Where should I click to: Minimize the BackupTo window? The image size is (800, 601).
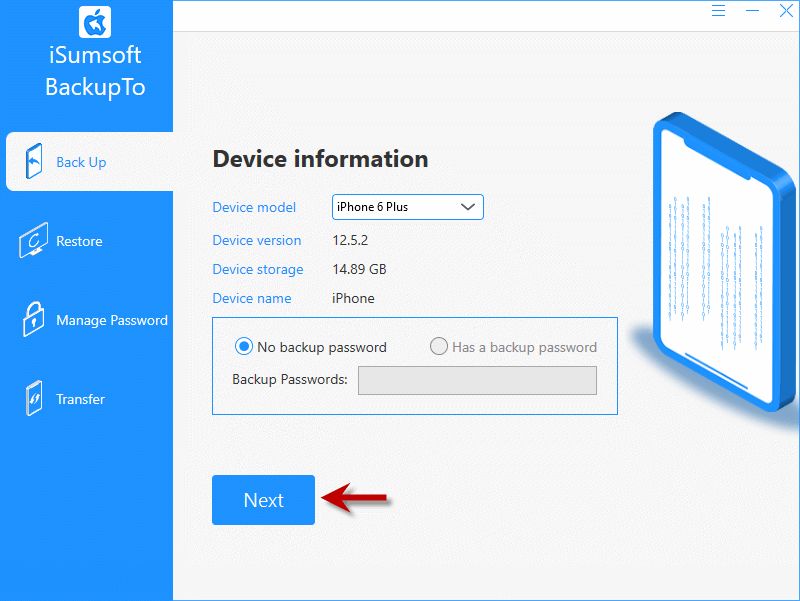point(752,10)
